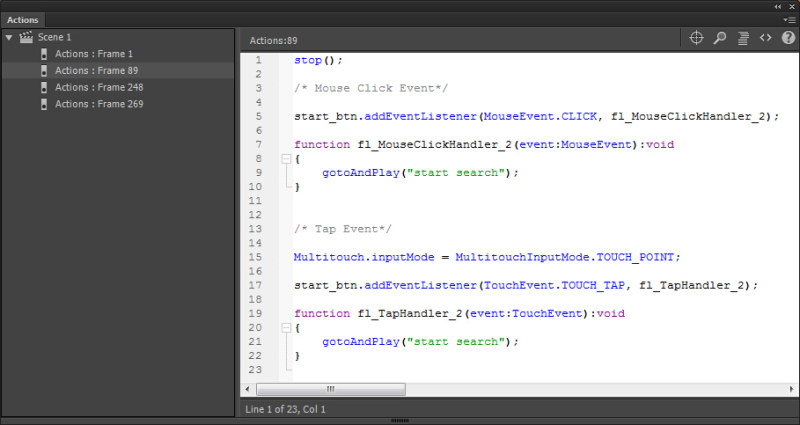Image resolution: width=800 pixels, height=425 pixels.
Task: Collapse panel with double-arrow icon
Action: [x=778, y=7]
